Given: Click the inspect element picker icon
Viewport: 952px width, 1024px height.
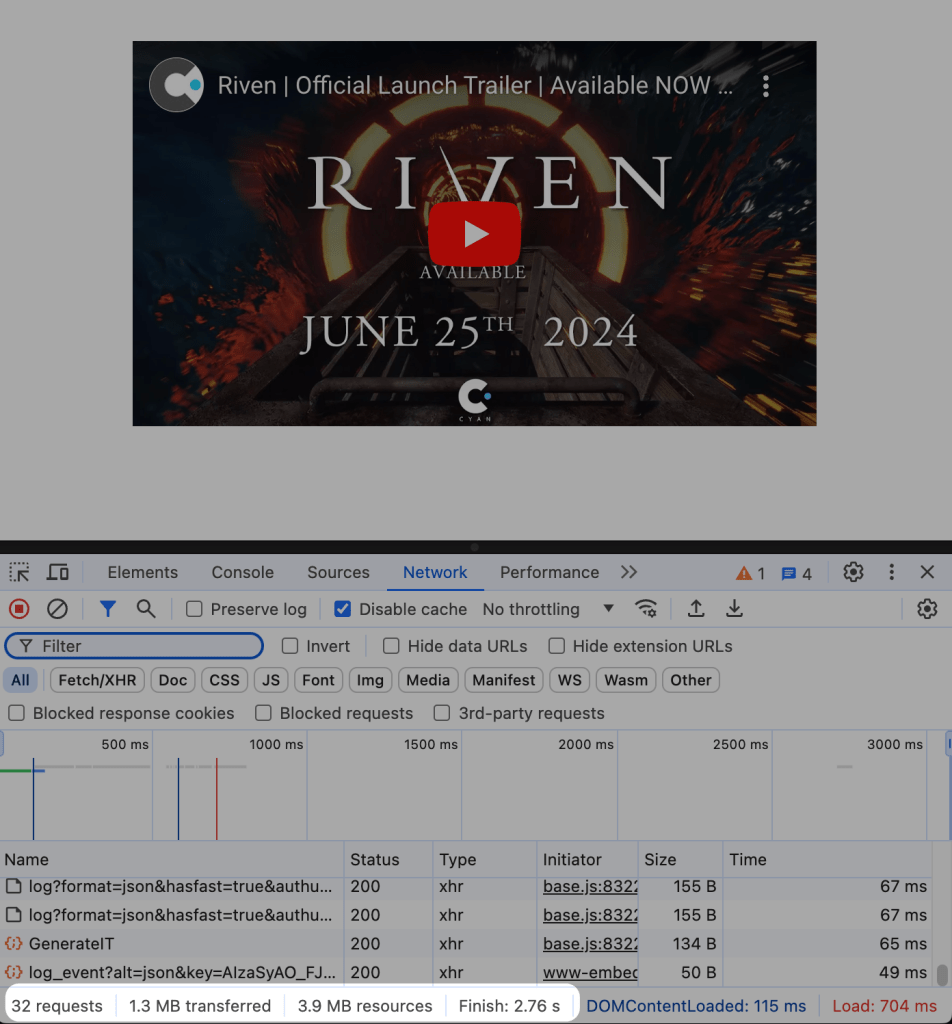Looking at the screenshot, I should [x=19, y=572].
